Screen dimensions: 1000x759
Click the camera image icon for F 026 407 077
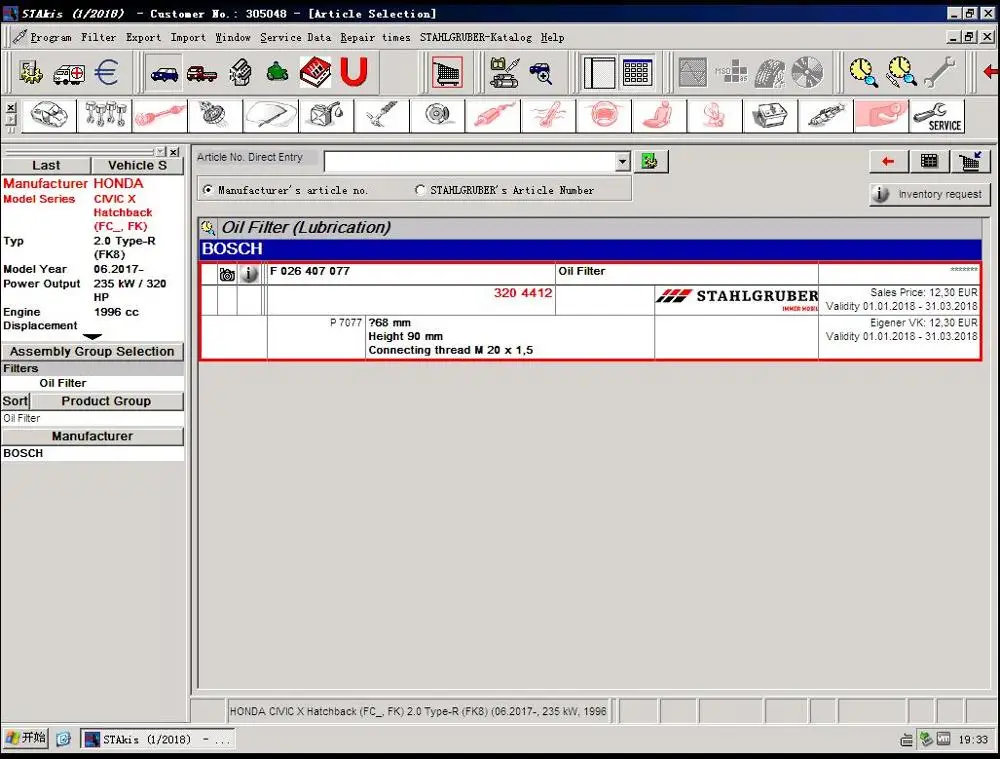(227, 275)
